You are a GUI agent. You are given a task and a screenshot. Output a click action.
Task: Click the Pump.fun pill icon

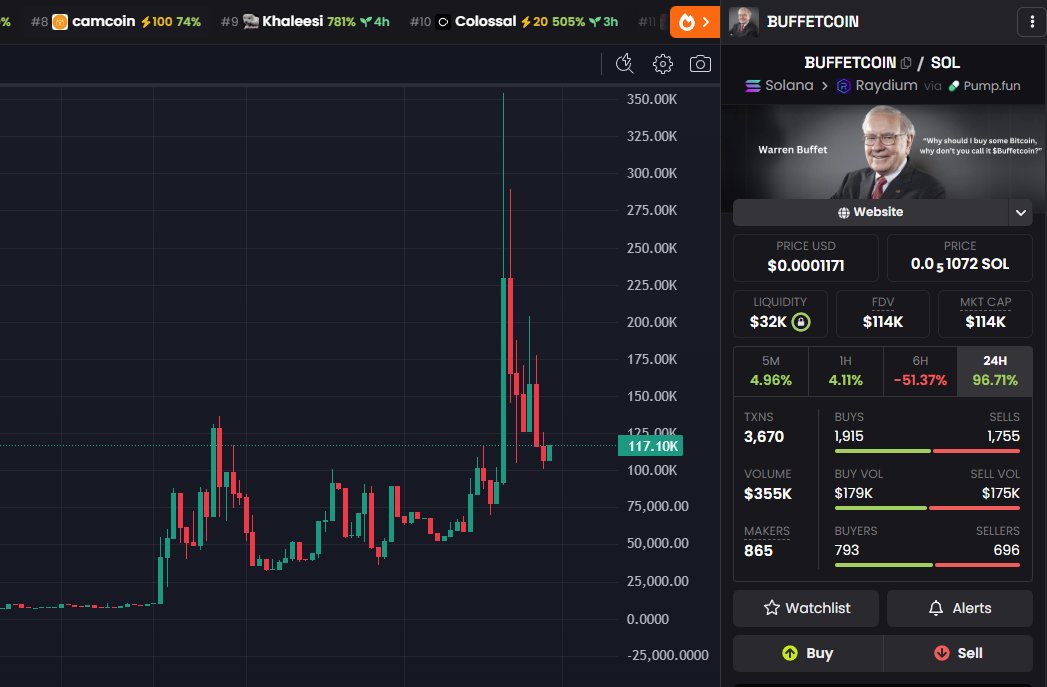click(954, 86)
